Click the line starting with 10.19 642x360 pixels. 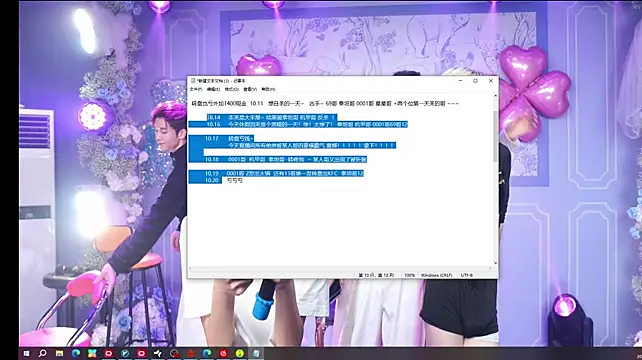click(284, 173)
